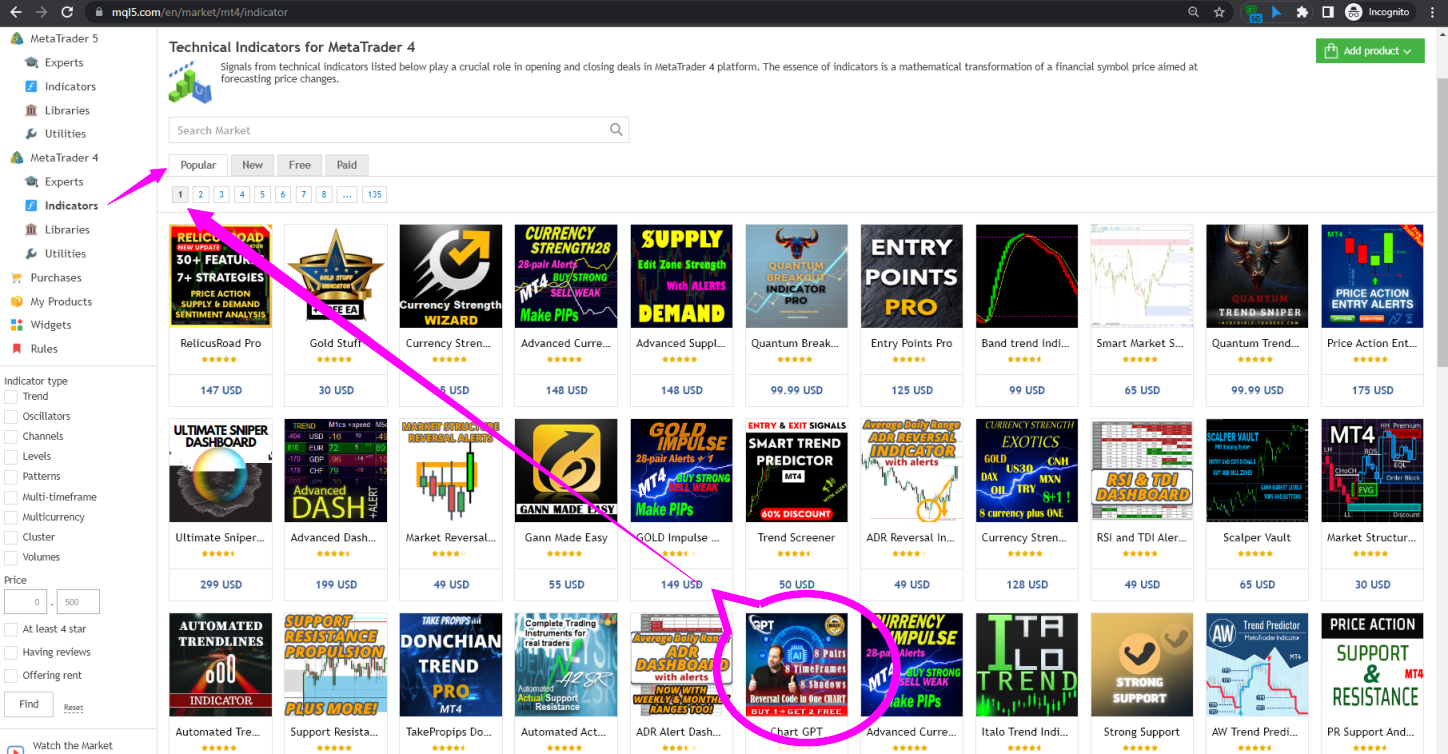1448x754 pixels.
Task: Click the MetaTrader 5 sidebar icon
Action: pyautogui.click(x=16, y=39)
